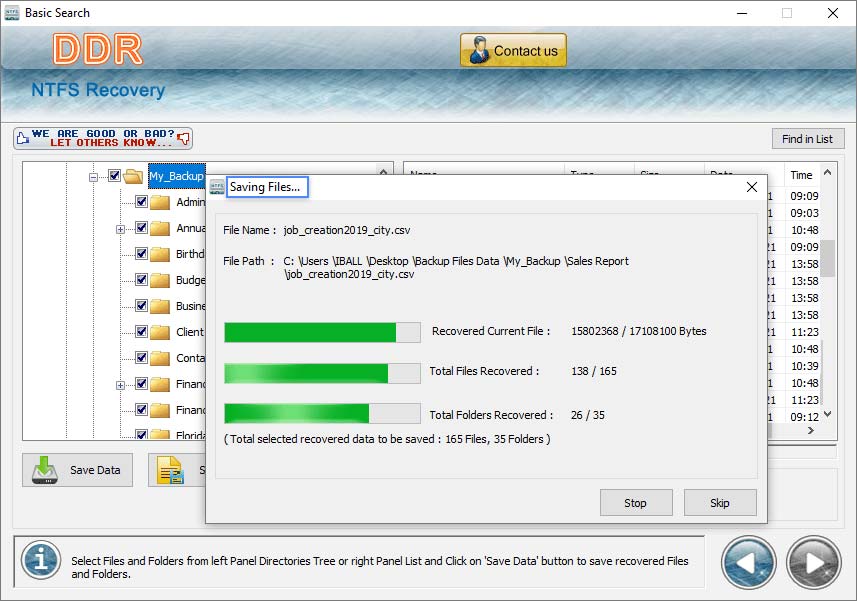Click the Business folder icon
Viewport: 857px width, 601px height.
tap(160, 306)
